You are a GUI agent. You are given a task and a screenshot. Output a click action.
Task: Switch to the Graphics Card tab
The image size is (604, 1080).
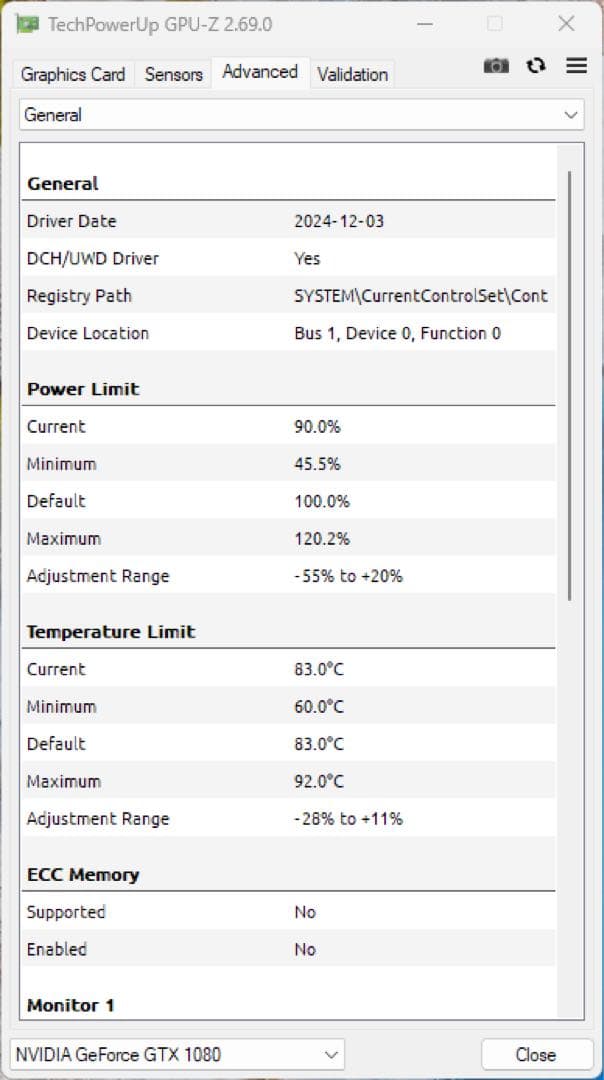73,74
